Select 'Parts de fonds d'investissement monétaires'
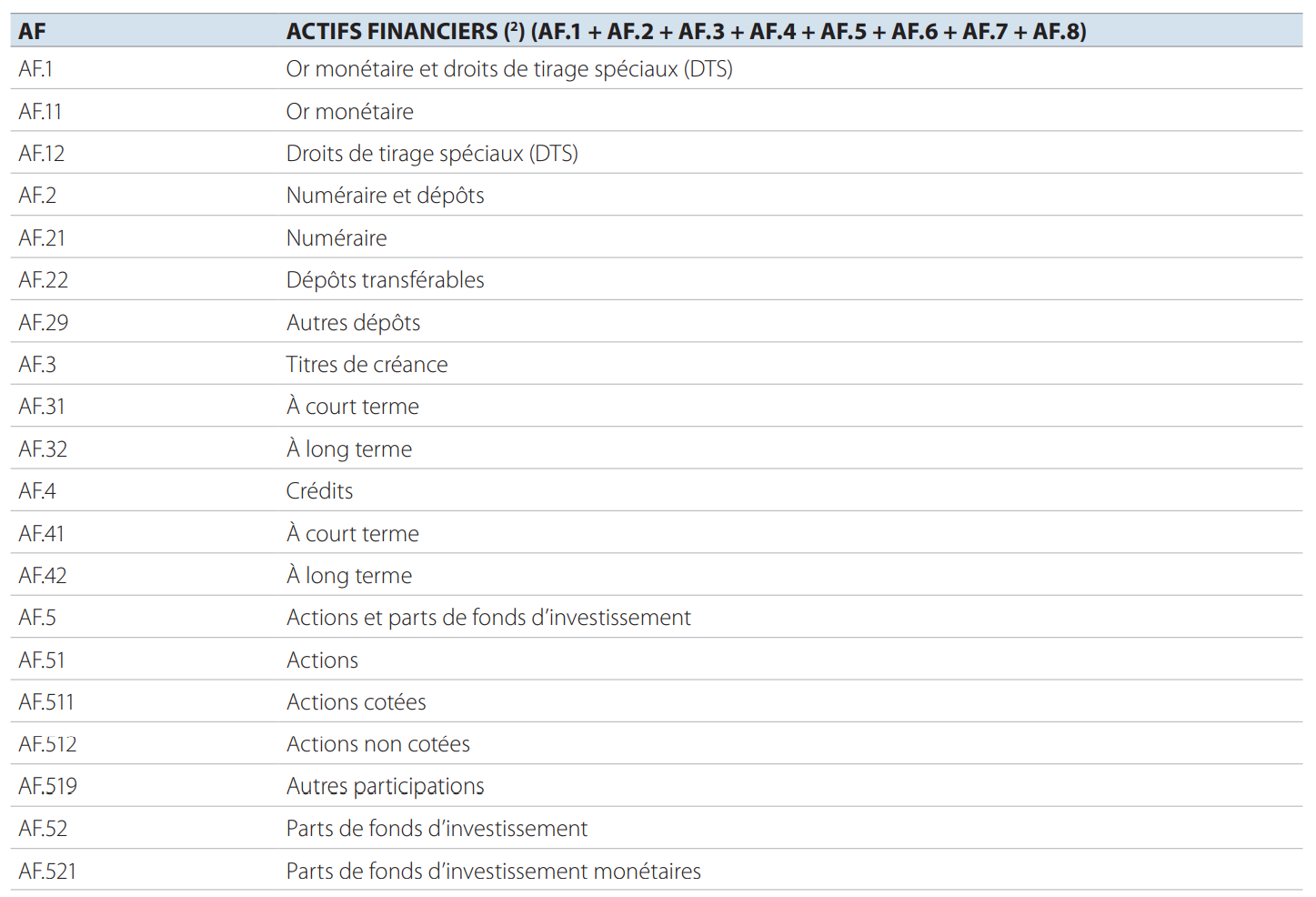This screenshot has width=1316, height=897. coord(493,872)
